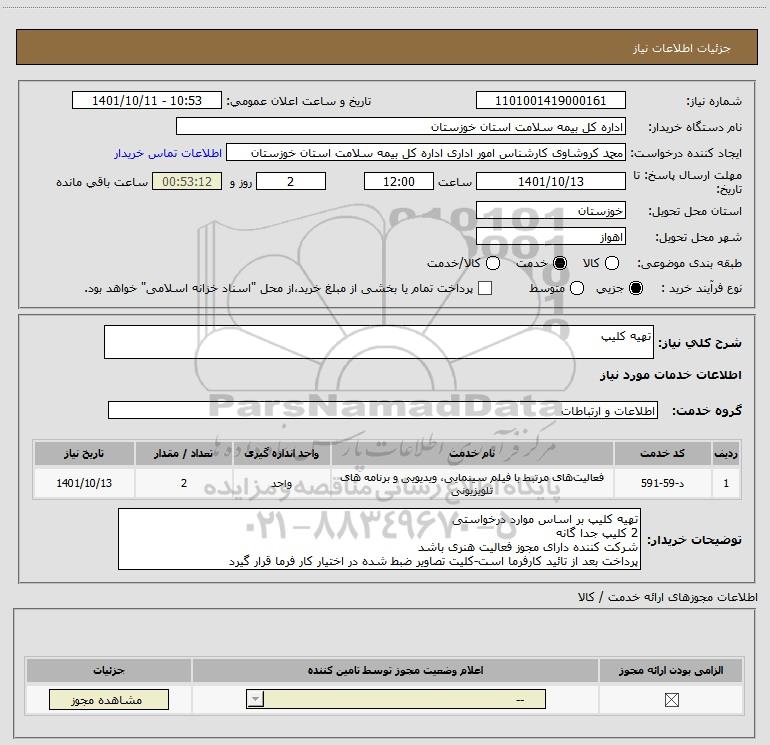The image size is (770, 745).
Task: Click the الزامی بودن ارائه مجوز header
Action: pyautogui.click(x=671, y=670)
